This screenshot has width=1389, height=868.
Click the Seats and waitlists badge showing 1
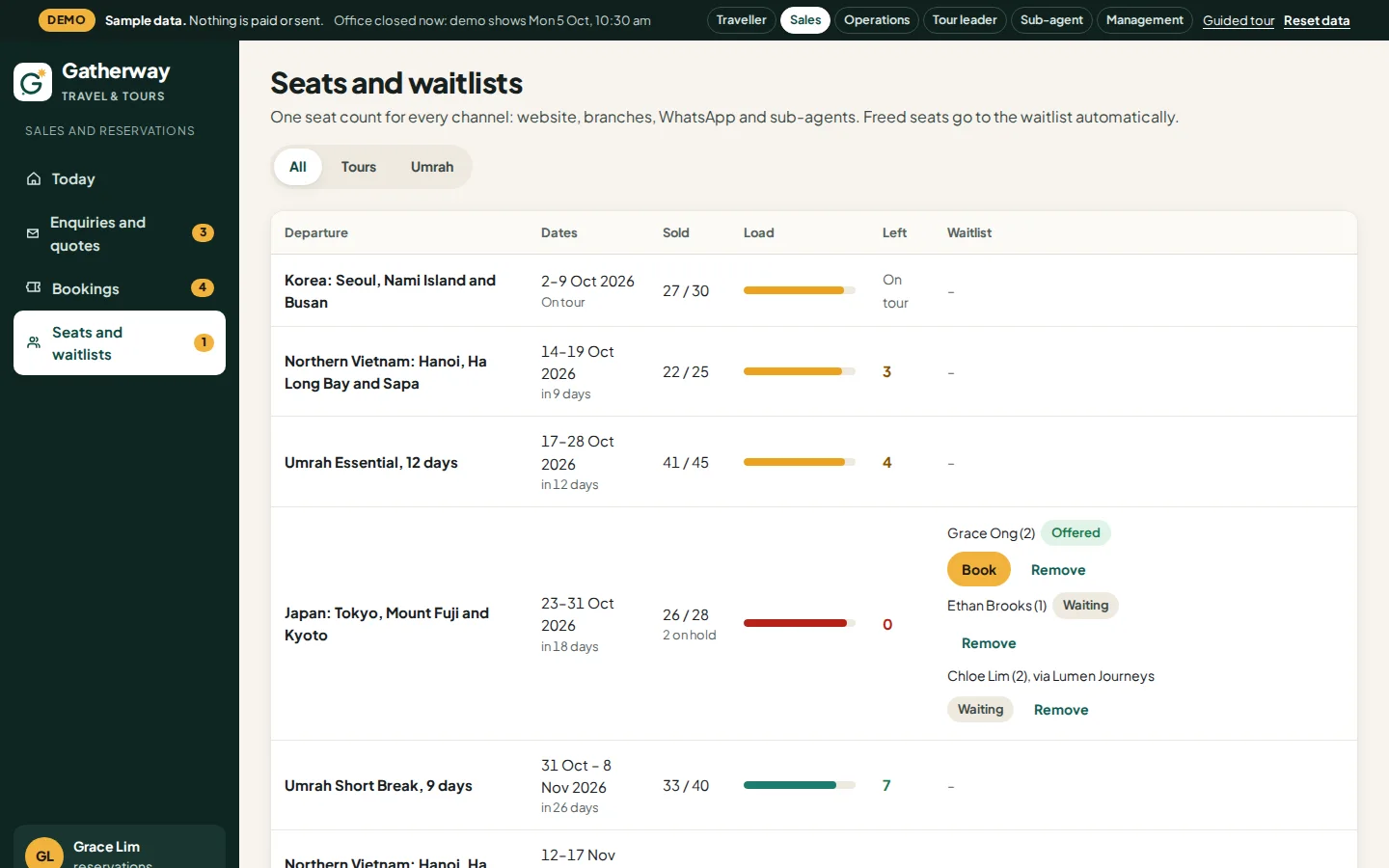[204, 342]
